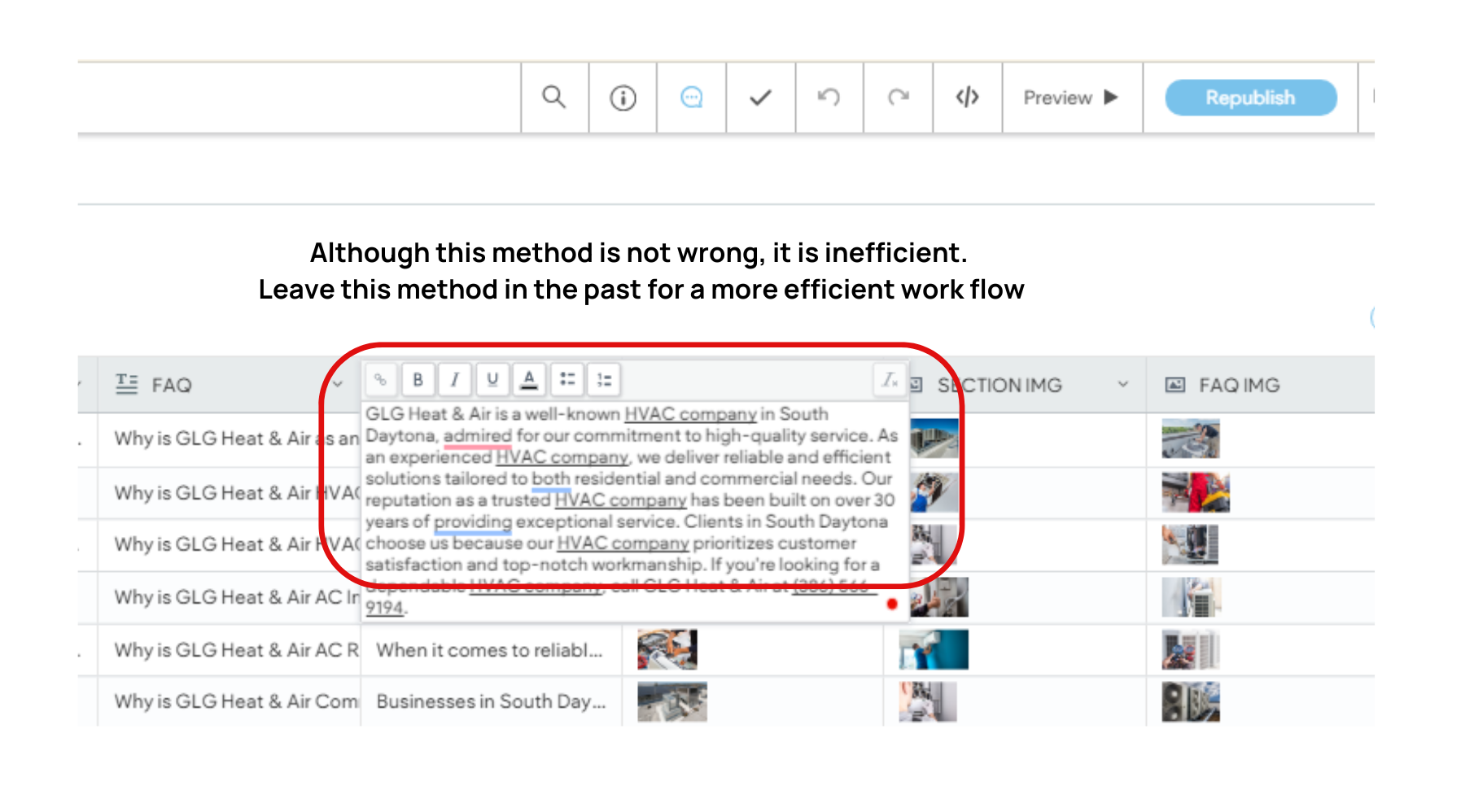This screenshot has width=1461, height=812.
Task: Open FAQ IMG thumbnail in the 'AC R' row
Action: pyautogui.click(x=1191, y=649)
